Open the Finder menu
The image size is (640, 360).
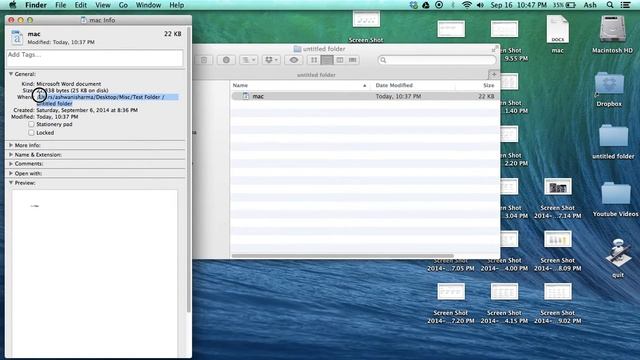tap(36, 5)
